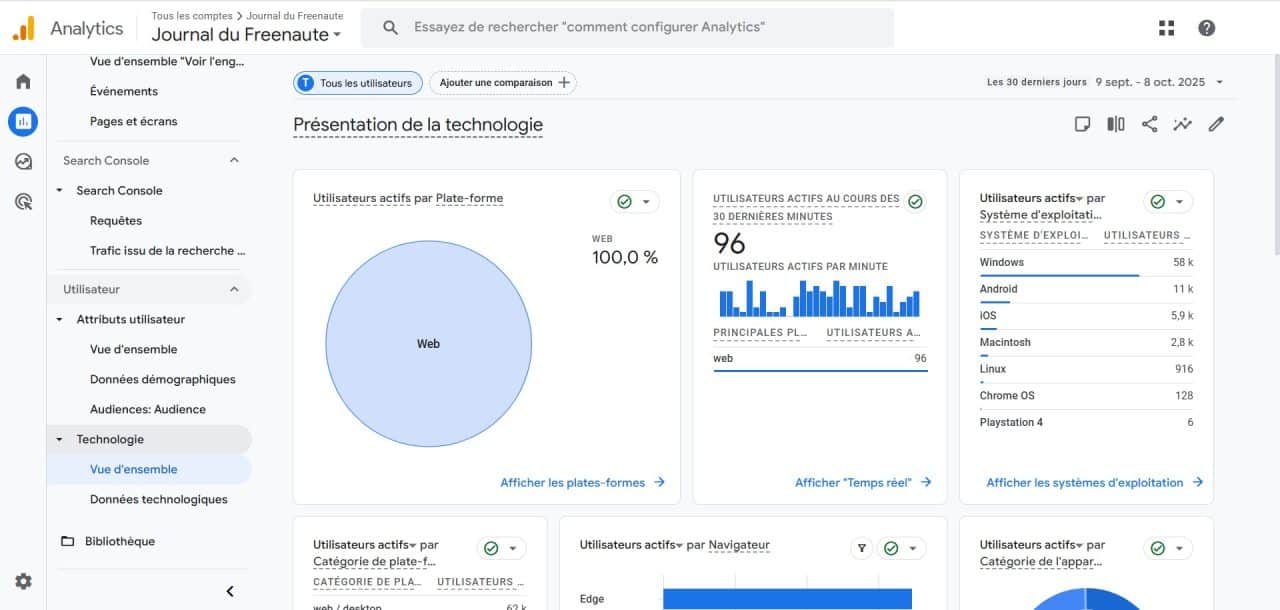This screenshot has height=610, width=1280.
Task: Open the Help question mark icon
Action: 1207,28
